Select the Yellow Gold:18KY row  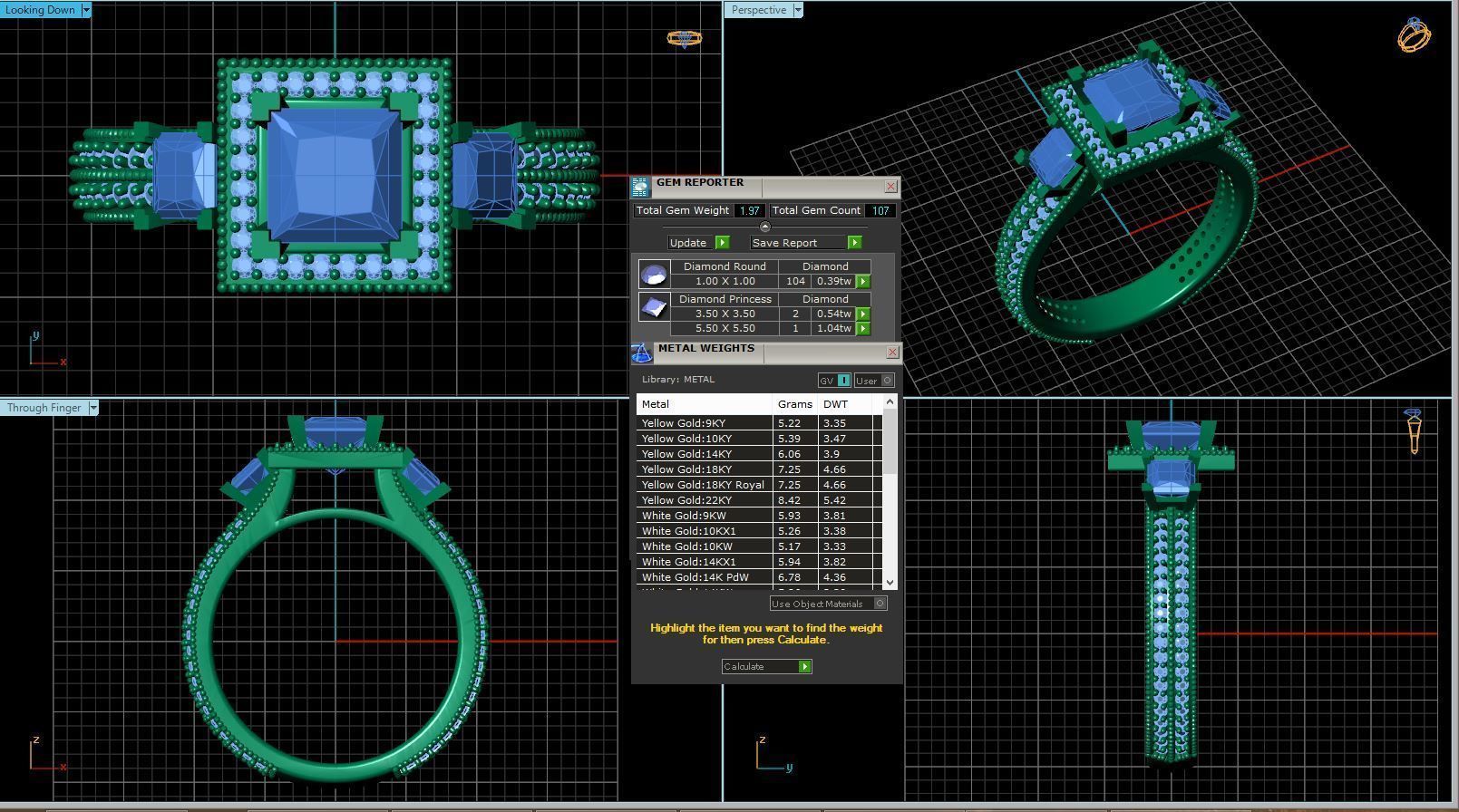click(x=759, y=469)
